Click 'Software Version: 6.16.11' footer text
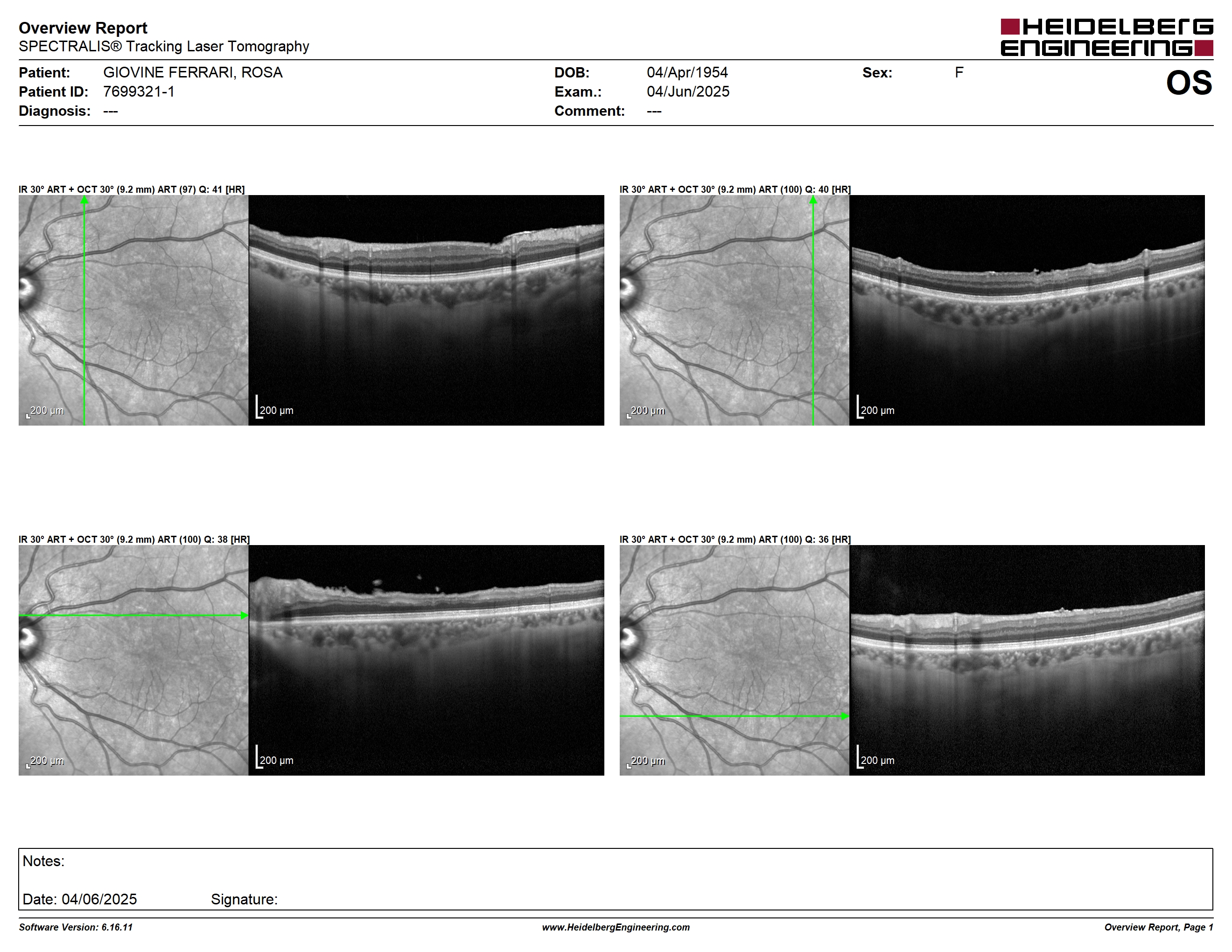This screenshot has width=1232, height=952. (76, 927)
